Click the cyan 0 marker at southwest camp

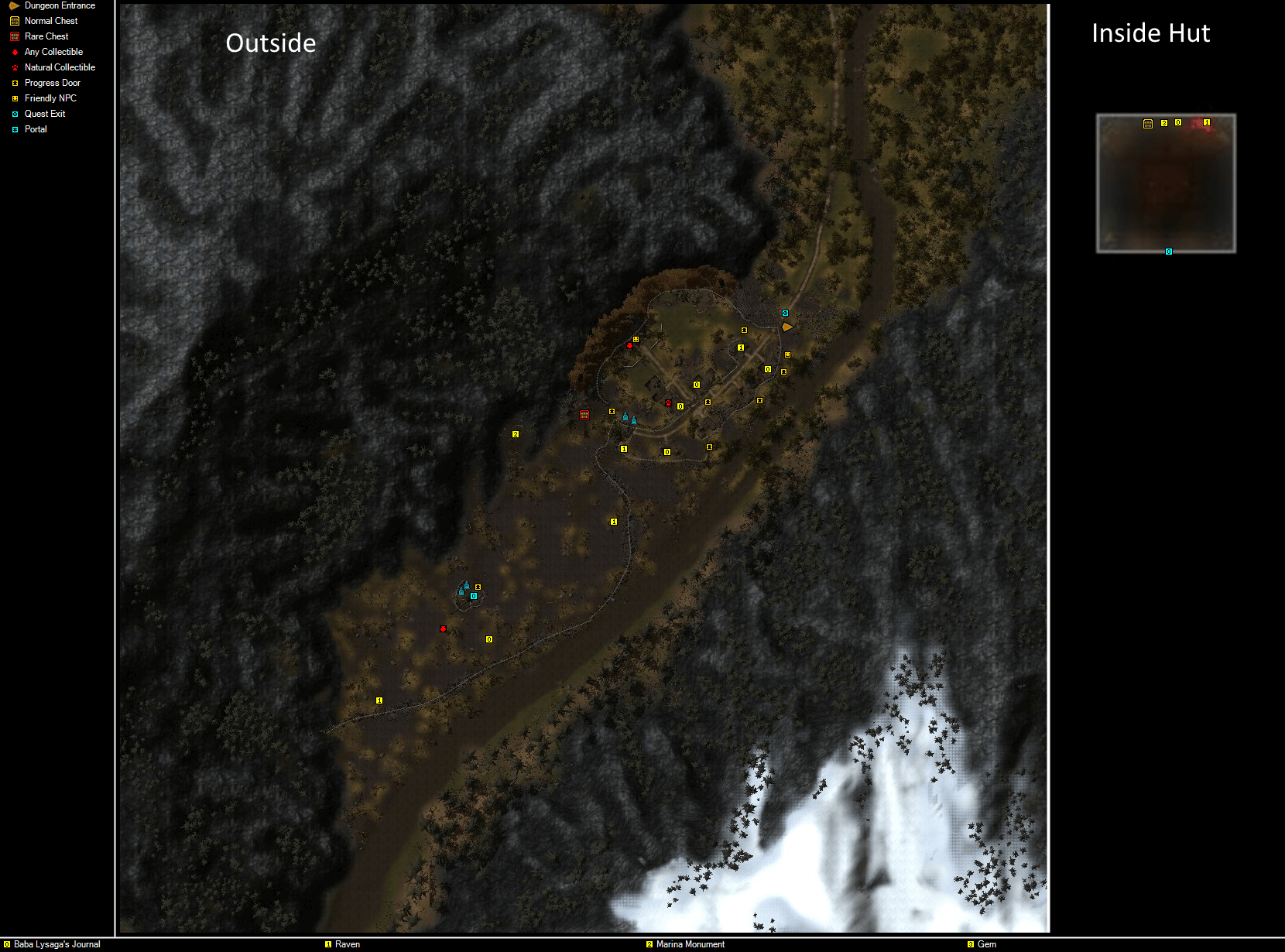474,596
